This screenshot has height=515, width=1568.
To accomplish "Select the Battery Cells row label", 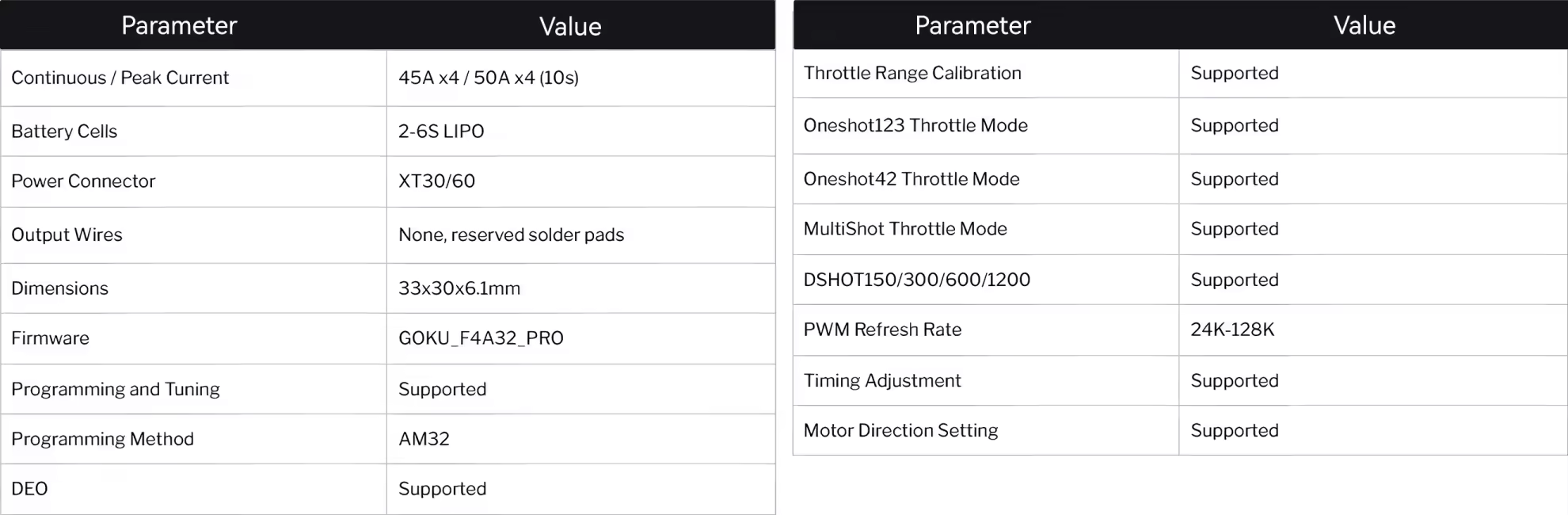I will coord(64,132).
